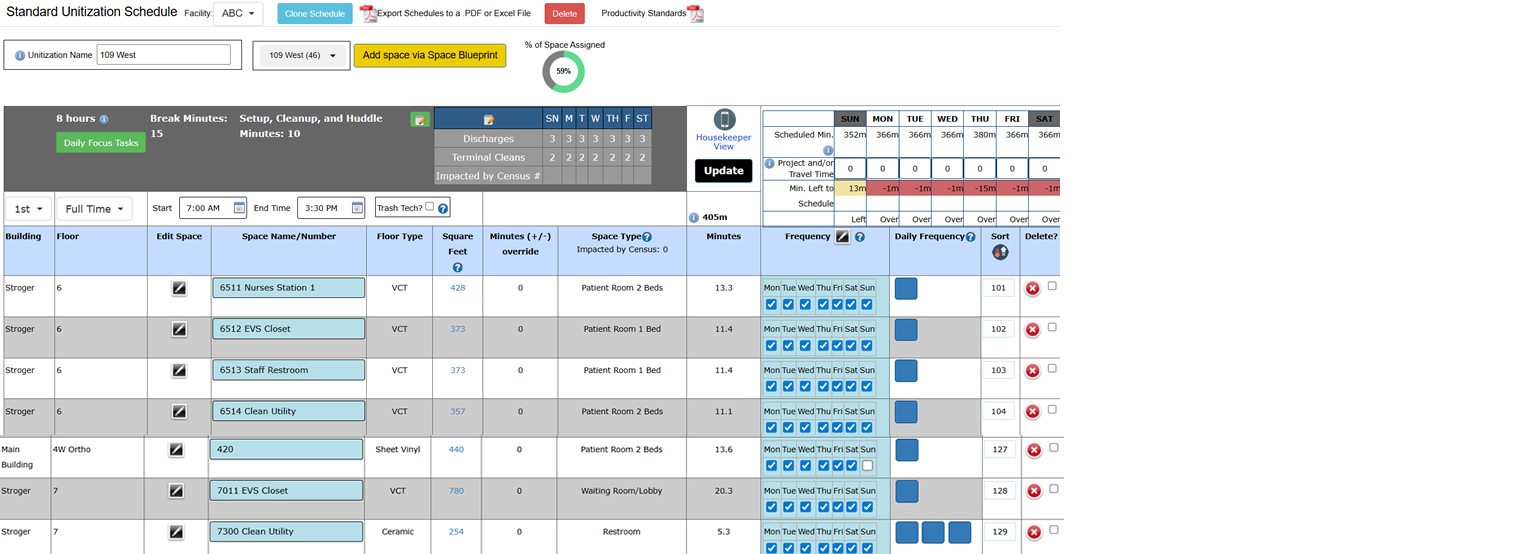Click the blue Daily Frequency swatch for 6512
This screenshot has height=554, width=1540.
[x=906, y=330]
